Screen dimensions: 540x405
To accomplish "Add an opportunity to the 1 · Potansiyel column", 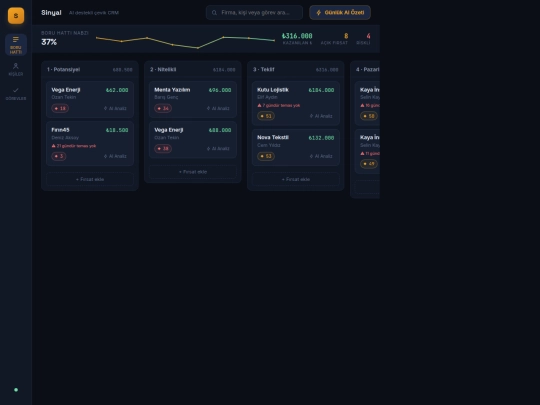I will pos(90,179).
